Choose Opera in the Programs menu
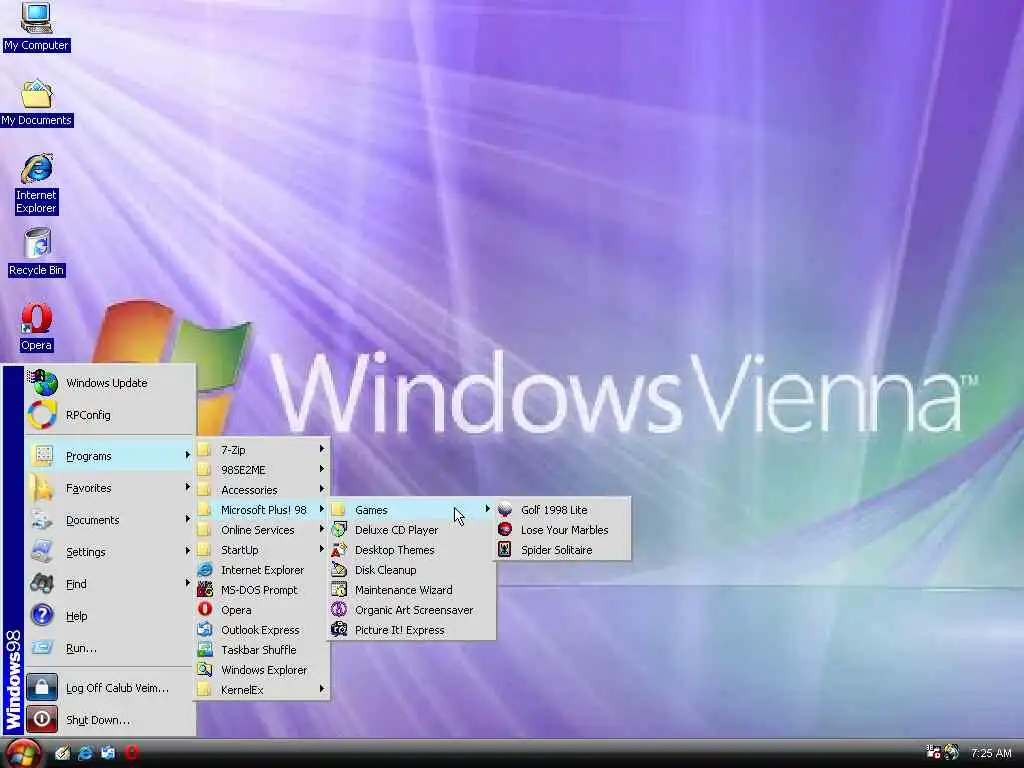This screenshot has width=1024, height=768. [x=261, y=610]
